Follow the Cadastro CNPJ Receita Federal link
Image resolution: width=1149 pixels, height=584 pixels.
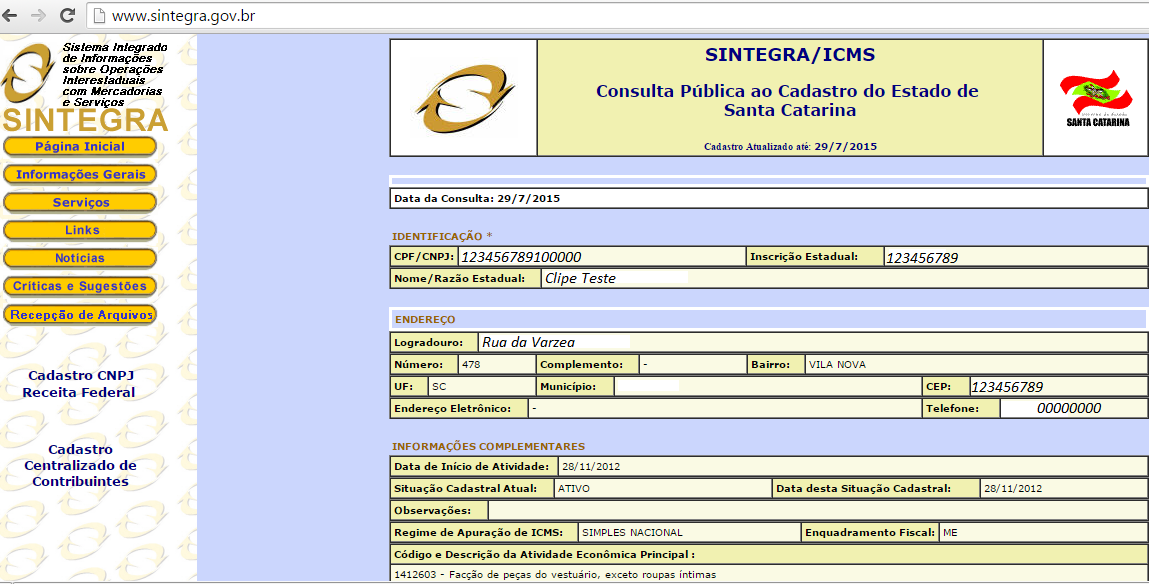(79, 384)
